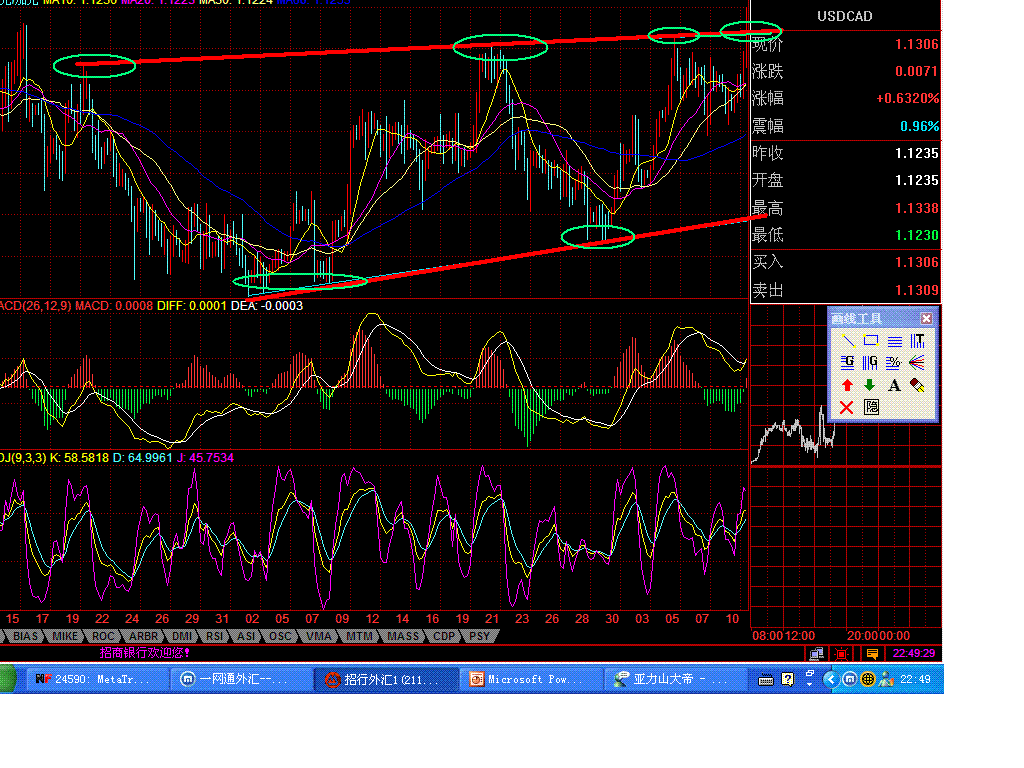This screenshot has width=1024, height=768.
Task: Click the 卖出 ask value 1.1309
Action: pos(916,290)
